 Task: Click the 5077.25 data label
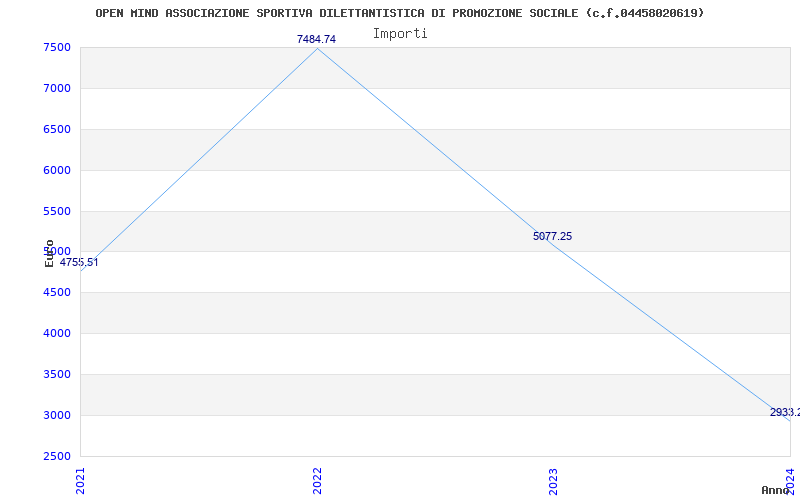tap(553, 236)
